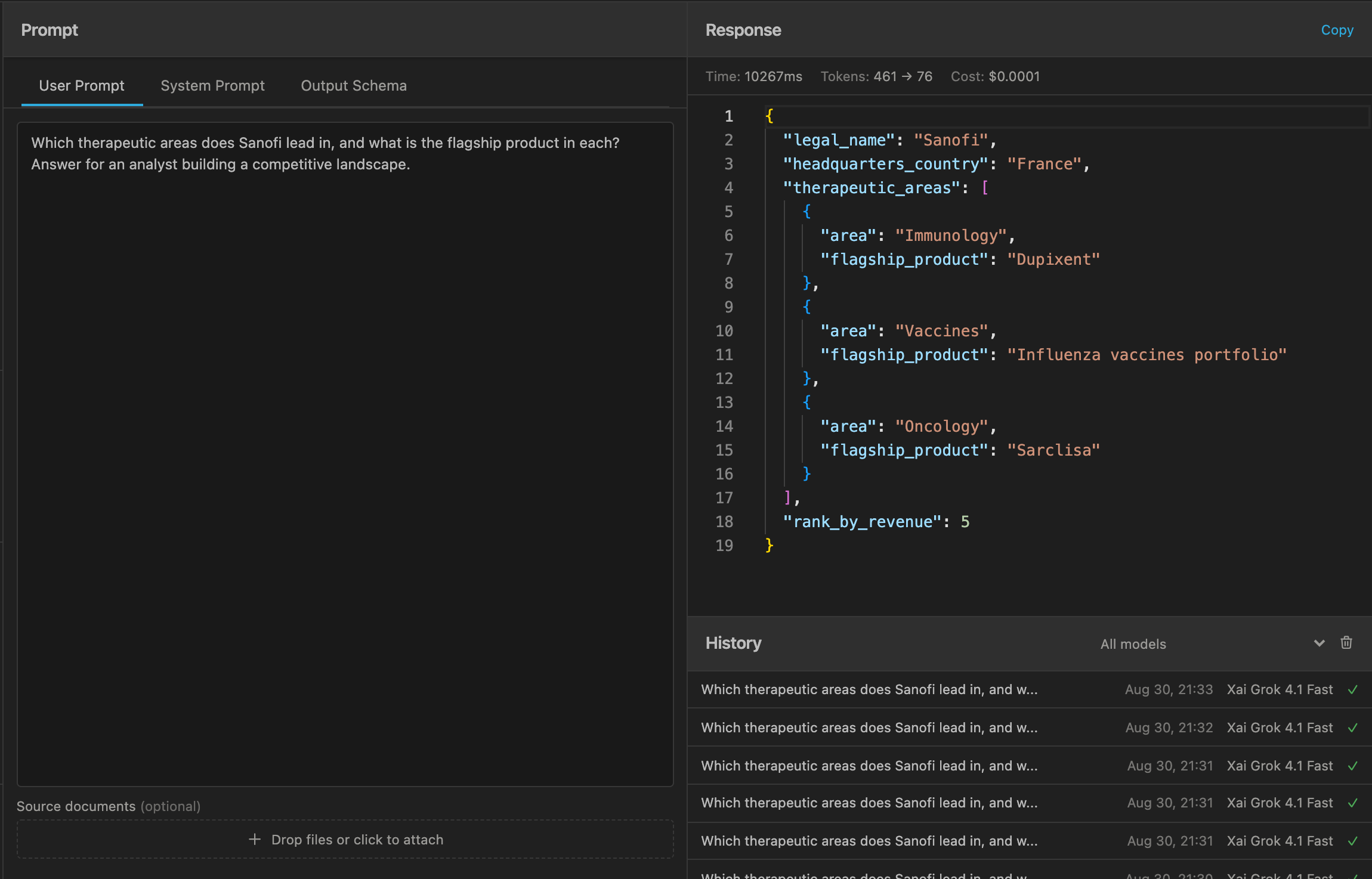Copy the response with the Copy link
Image resolution: width=1372 pixels, height=879 pixels.
click(1337, 30)
